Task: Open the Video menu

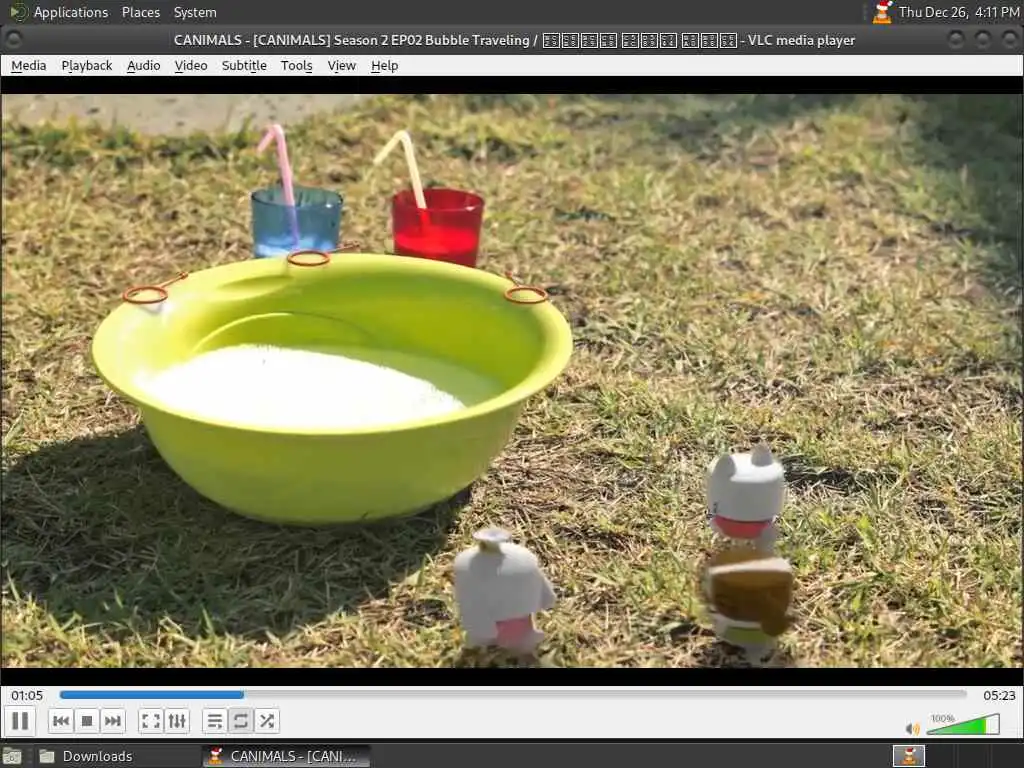Action: 191,66
